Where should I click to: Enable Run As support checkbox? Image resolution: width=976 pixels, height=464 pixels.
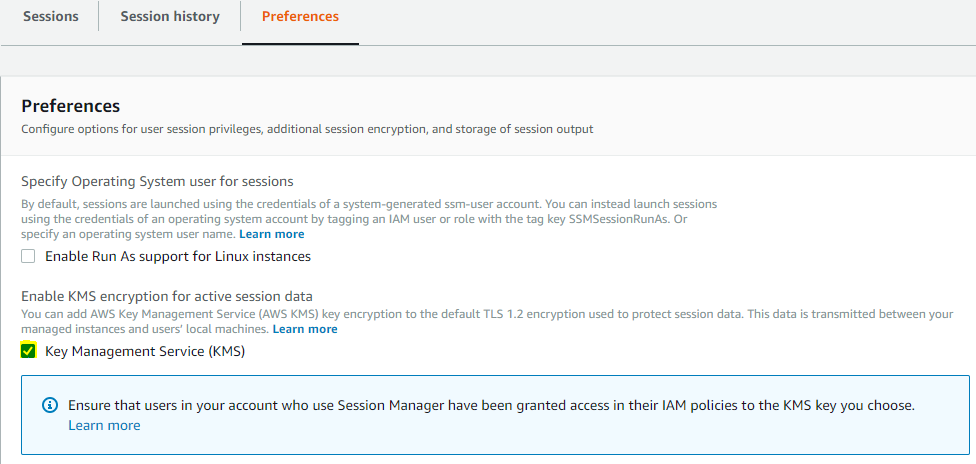coord(28,256)
